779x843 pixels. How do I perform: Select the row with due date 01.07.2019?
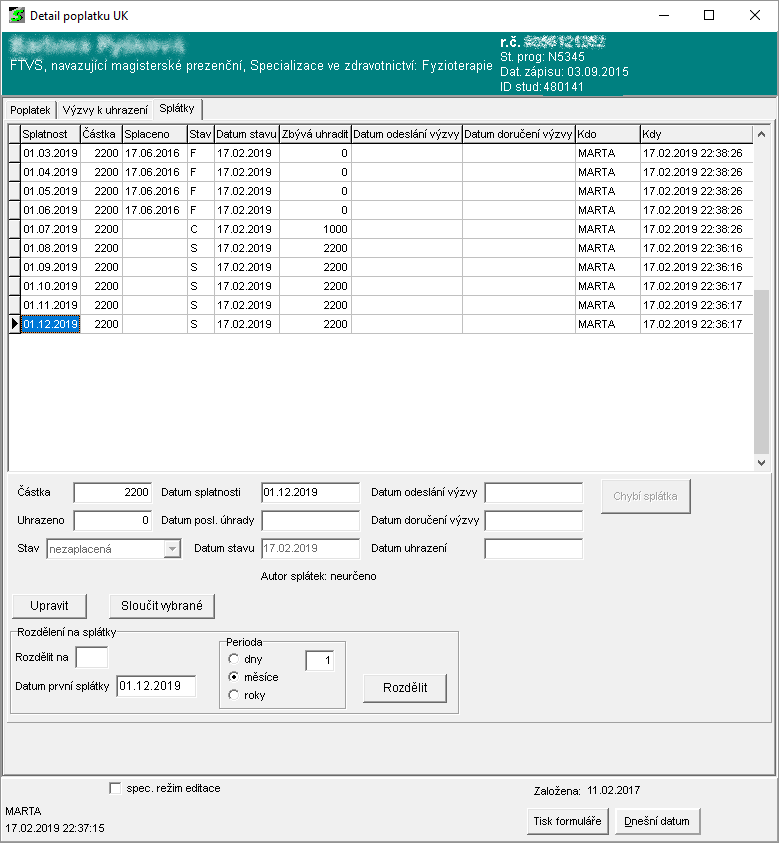[50, 229]
